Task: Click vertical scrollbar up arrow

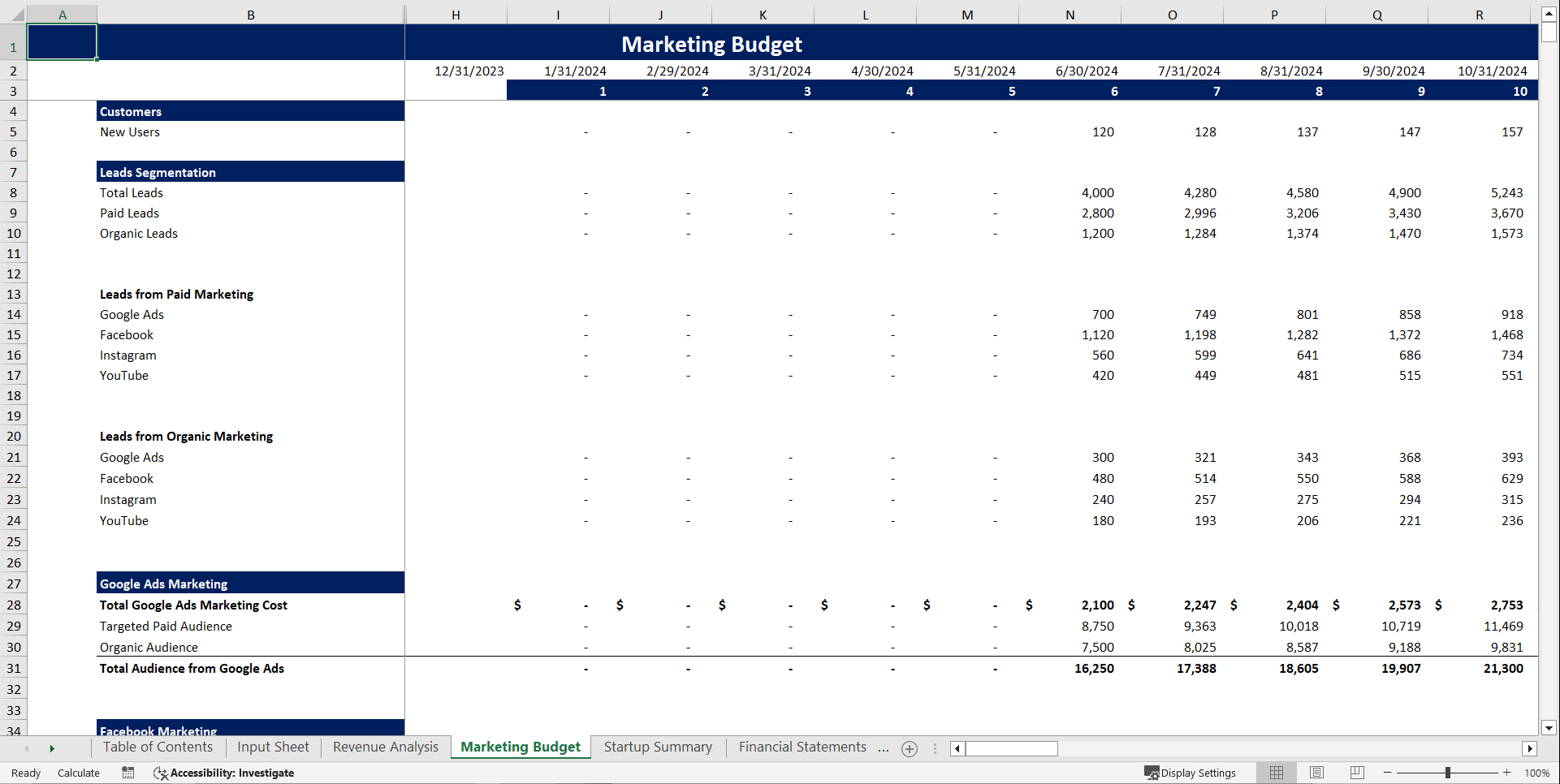Action: pyautogui.click(x=1549, y=14)
